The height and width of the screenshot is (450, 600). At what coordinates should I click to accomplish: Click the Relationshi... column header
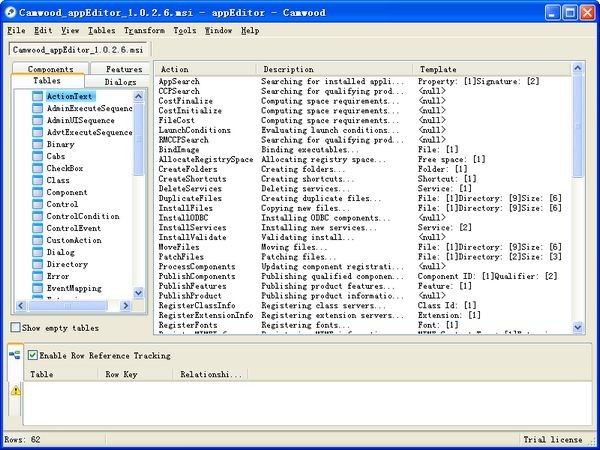point(210,374)
